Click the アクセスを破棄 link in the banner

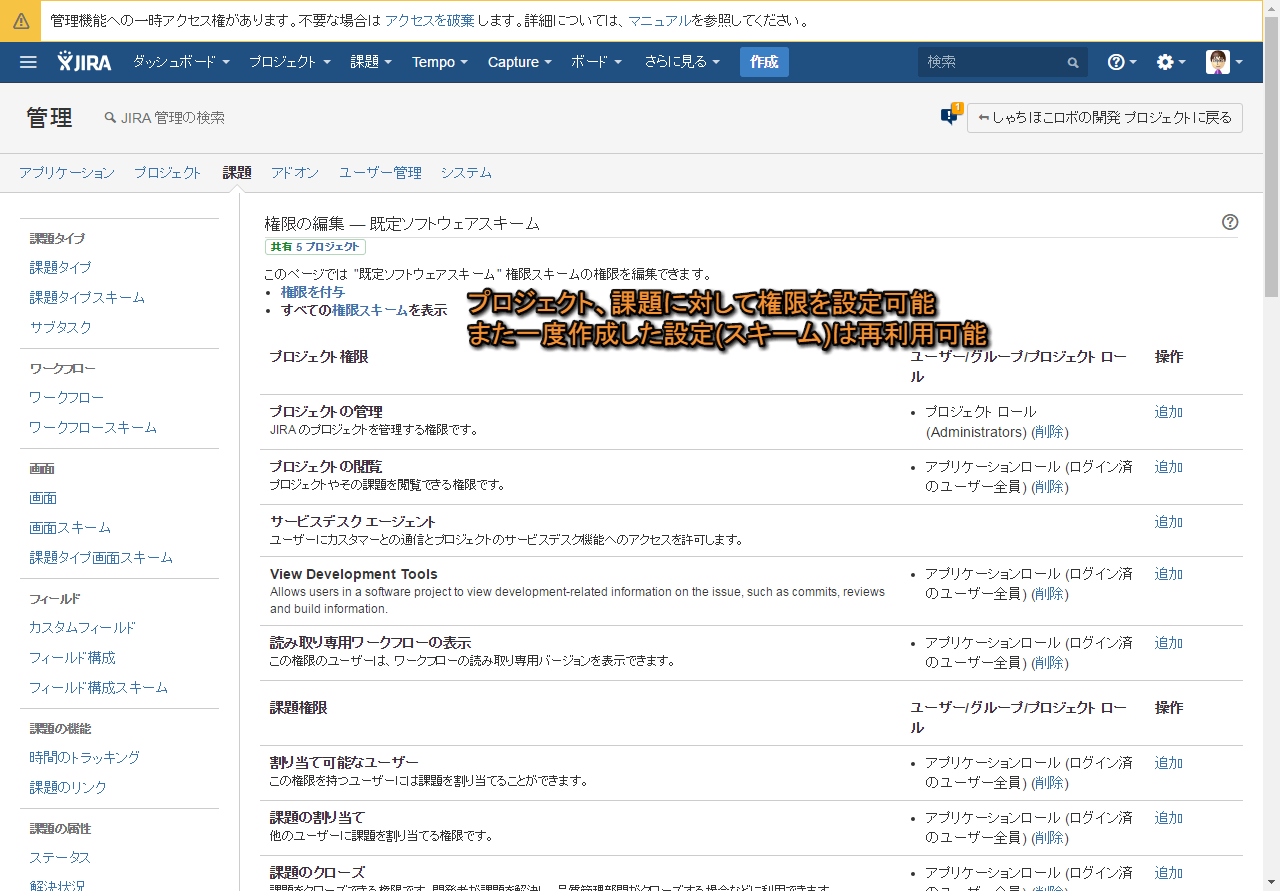tap(430, 20)
